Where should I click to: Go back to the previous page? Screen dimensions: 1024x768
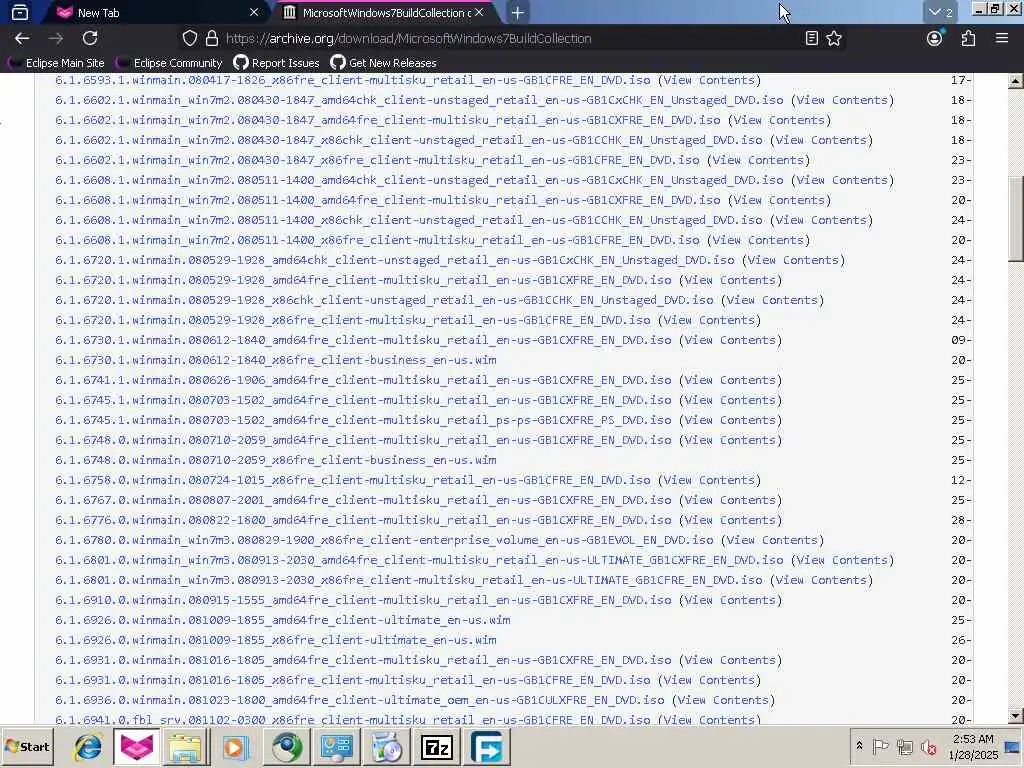point(22,39)
